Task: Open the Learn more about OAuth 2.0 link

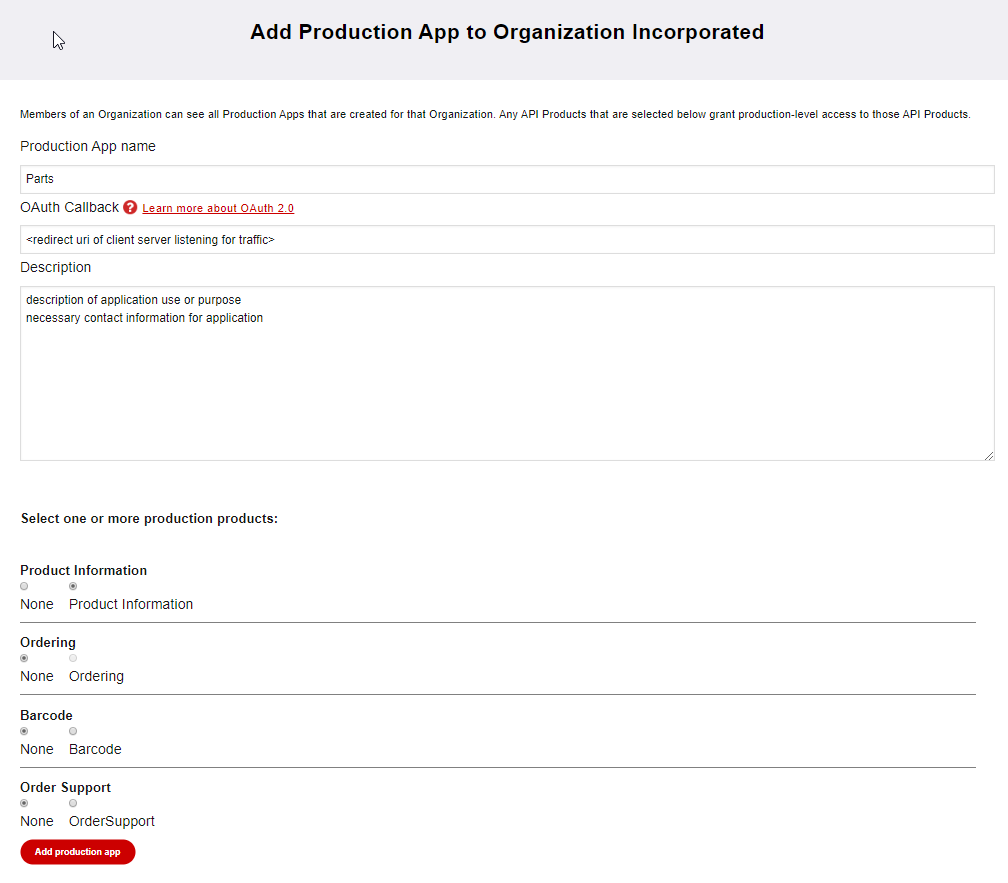Action: point(217,208)
